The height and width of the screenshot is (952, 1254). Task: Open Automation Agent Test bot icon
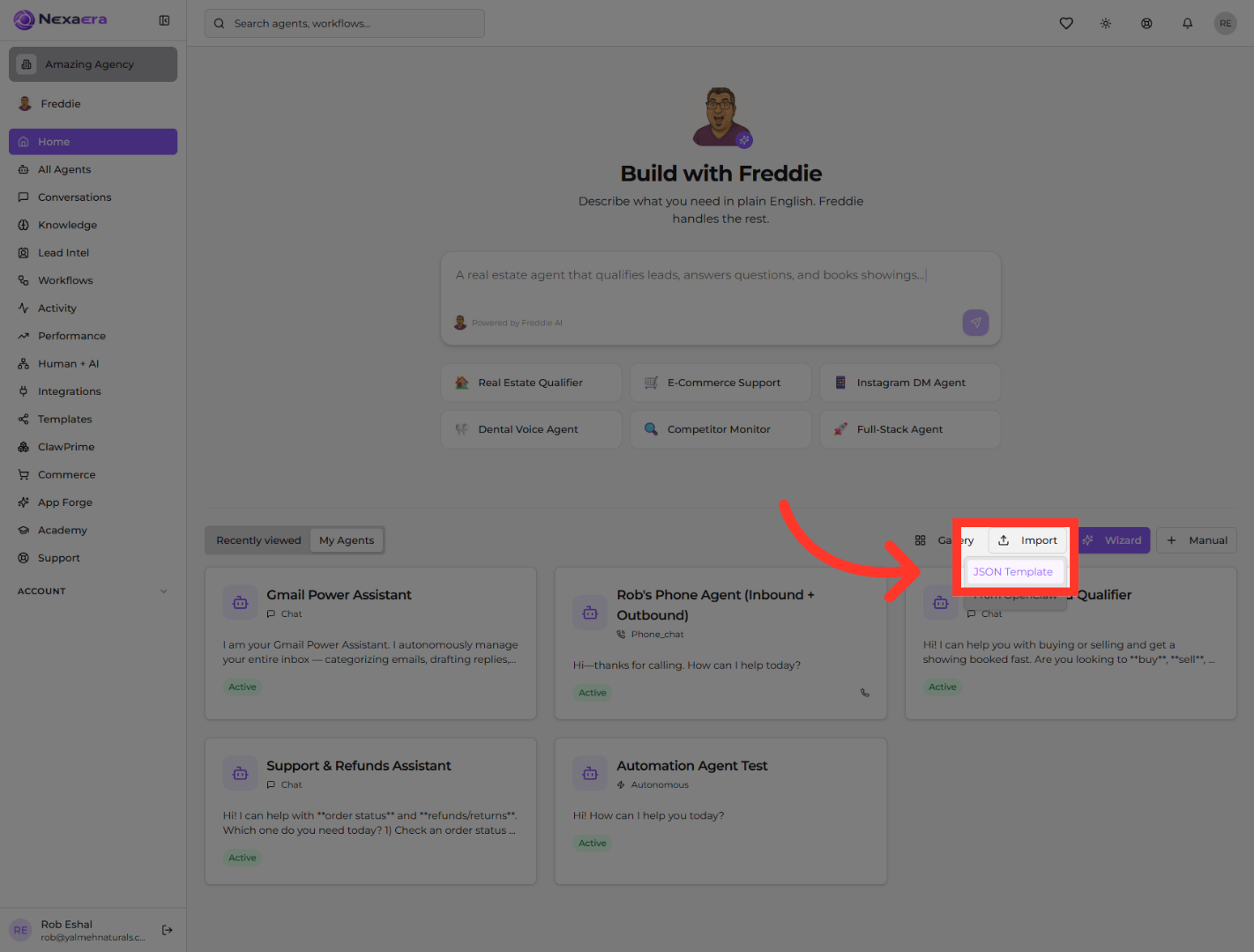pyautogui.click(x=590, y=774)
